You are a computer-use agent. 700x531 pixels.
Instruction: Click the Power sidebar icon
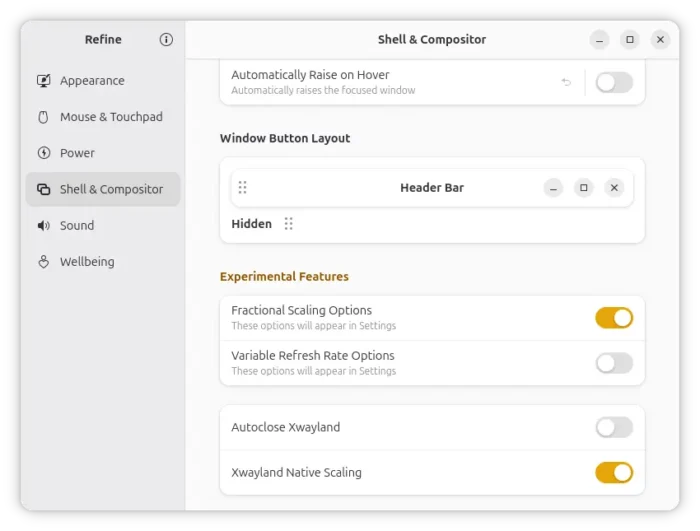point(44,153)
